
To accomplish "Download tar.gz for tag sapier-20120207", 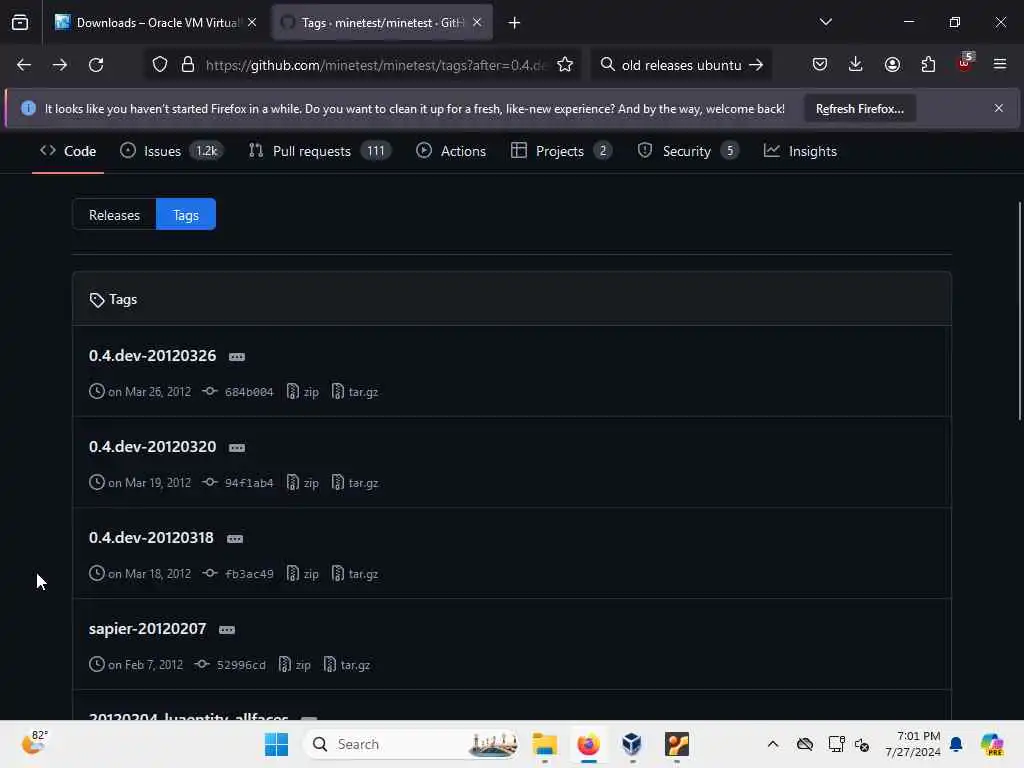I will pos(347,664).
